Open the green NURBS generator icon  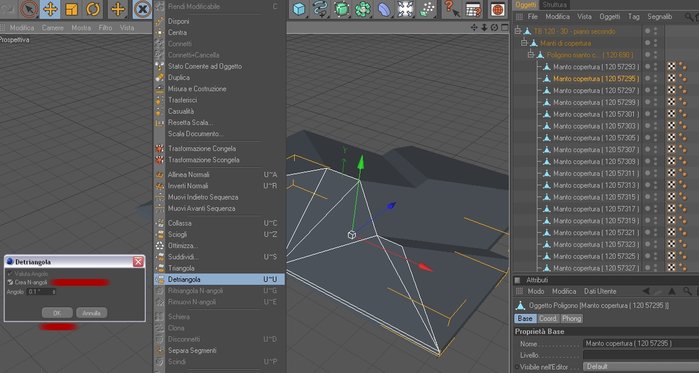[341, 9]
